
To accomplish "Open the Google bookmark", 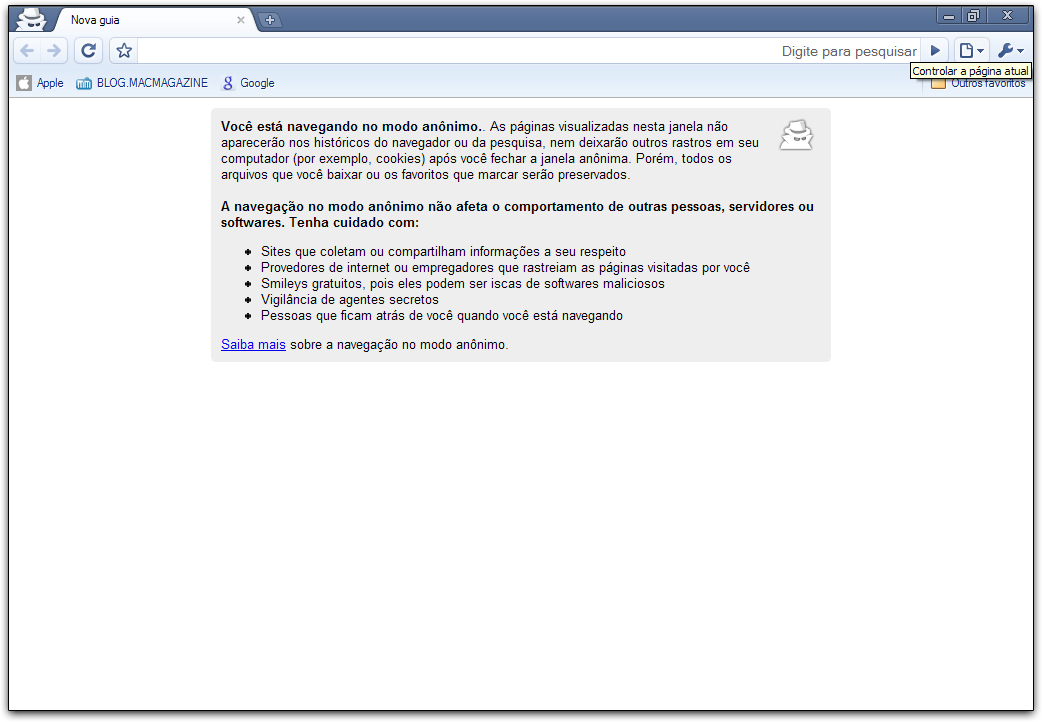I will coord(248,83).
